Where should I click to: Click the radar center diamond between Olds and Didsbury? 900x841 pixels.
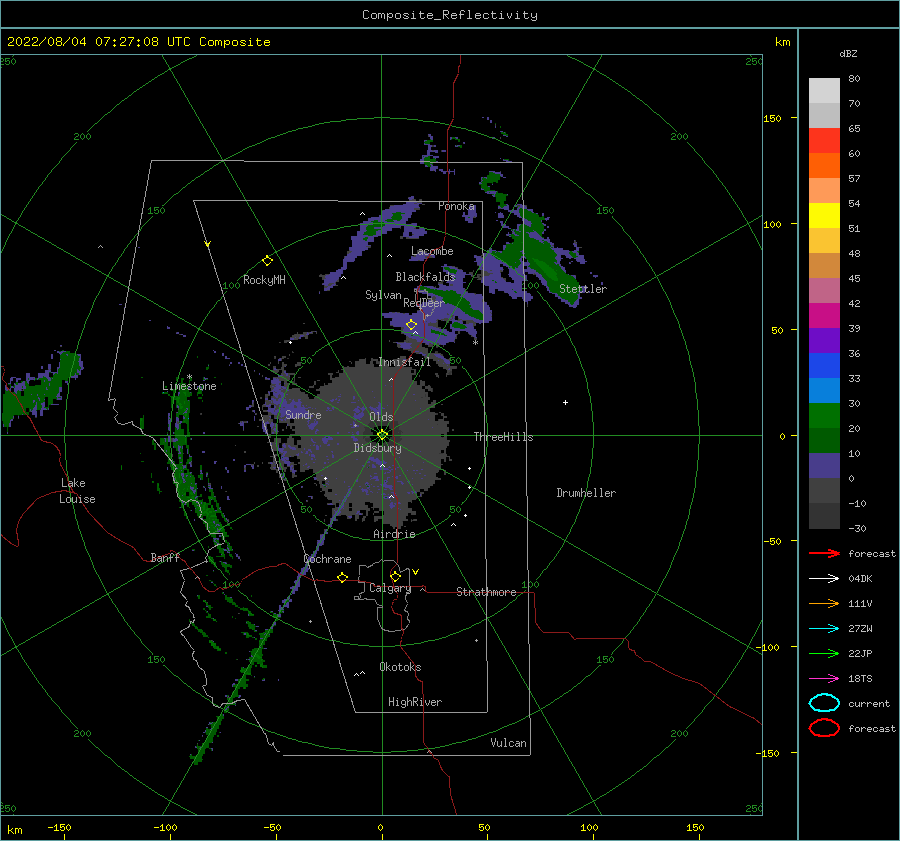click(x=382, y=435)
